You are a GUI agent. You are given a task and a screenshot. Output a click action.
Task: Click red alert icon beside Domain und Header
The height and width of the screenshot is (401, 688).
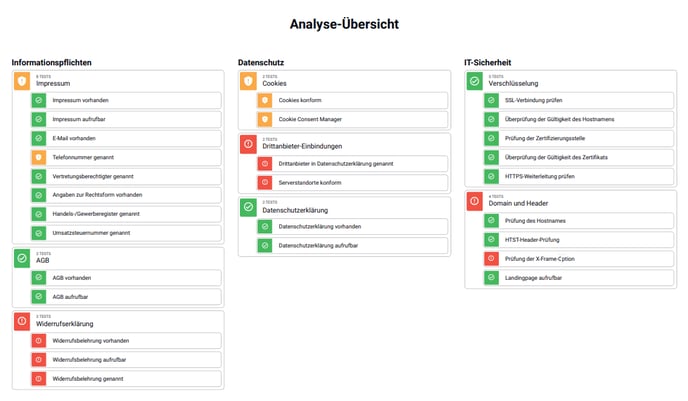click(474, 201)
